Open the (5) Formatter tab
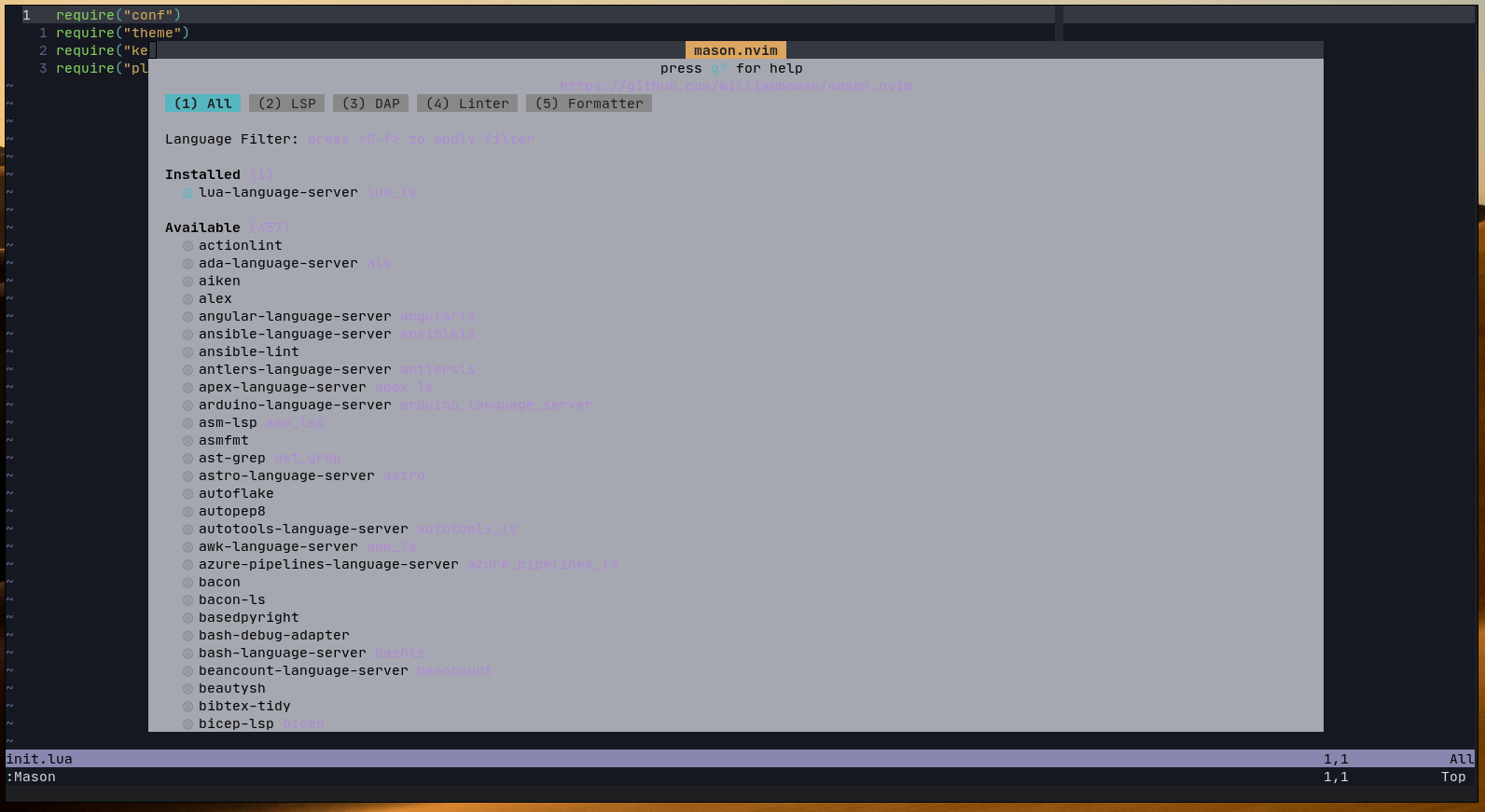Viewport: 1485px width, 812px height. point(589,103)
